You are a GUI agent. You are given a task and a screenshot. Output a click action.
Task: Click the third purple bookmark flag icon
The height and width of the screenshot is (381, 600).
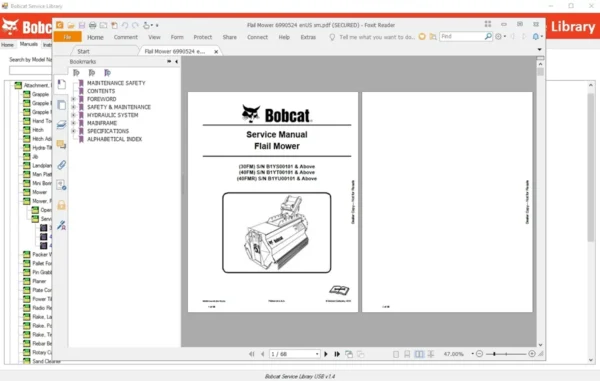coord(108,73)
